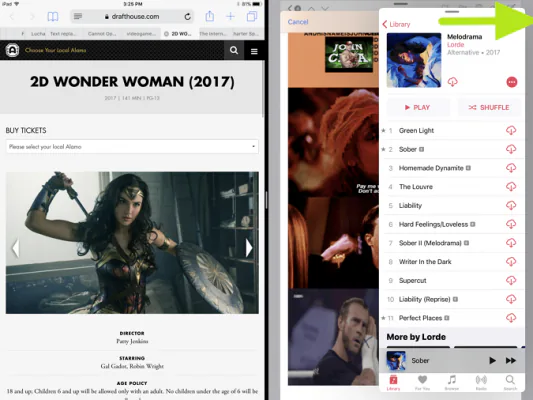Download Writer In the Dark via cloud icon
Viewport: 533px width, 400px height.
click(511, 261)
